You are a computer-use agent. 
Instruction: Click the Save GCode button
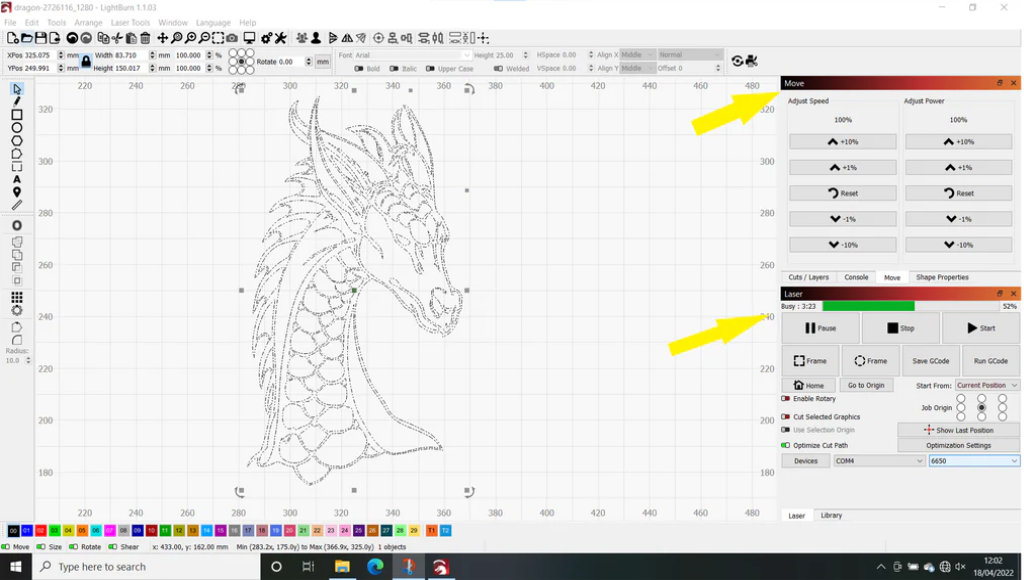931,361
